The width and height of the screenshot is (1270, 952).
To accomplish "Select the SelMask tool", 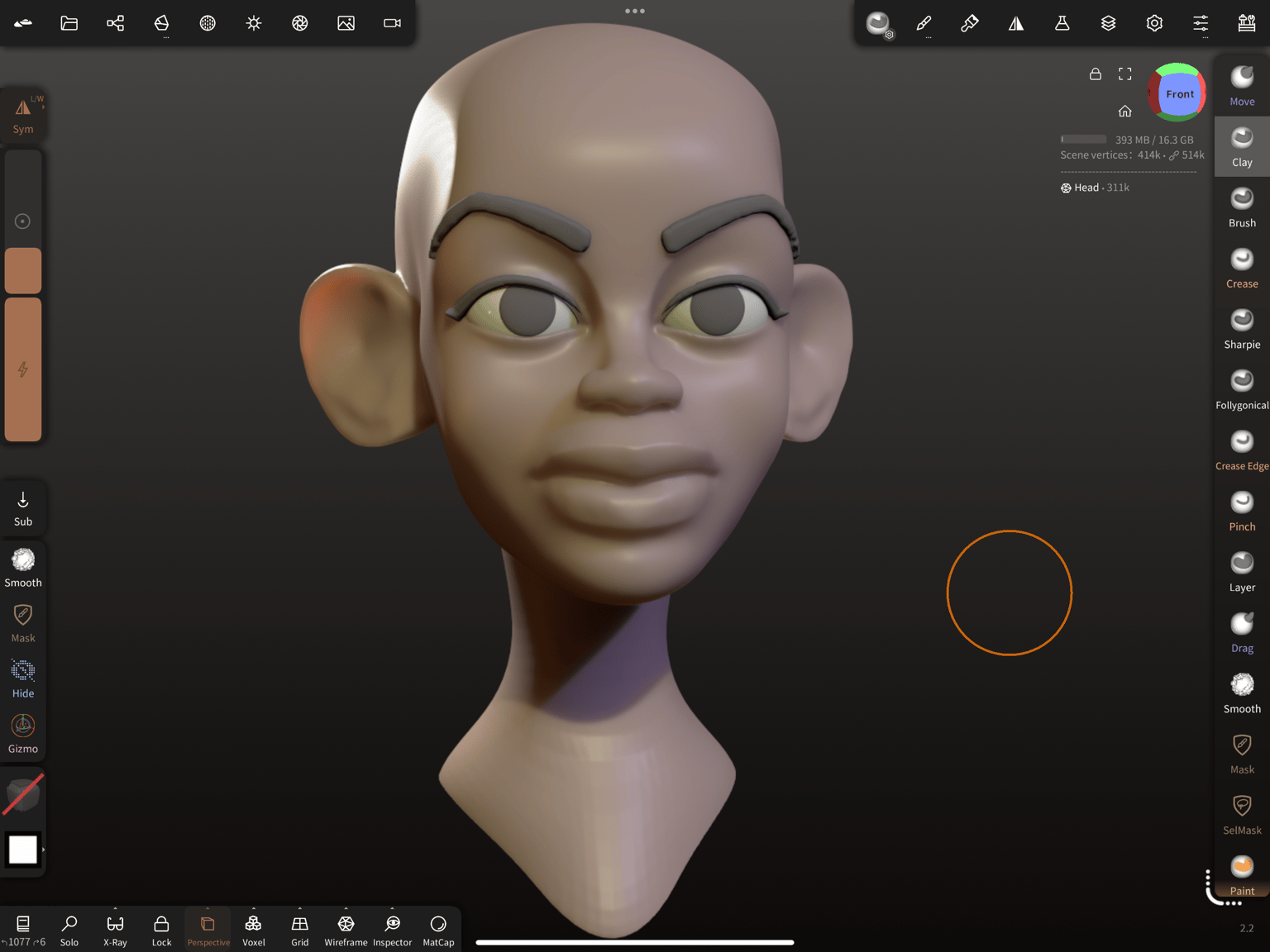I will point(1242,815).
